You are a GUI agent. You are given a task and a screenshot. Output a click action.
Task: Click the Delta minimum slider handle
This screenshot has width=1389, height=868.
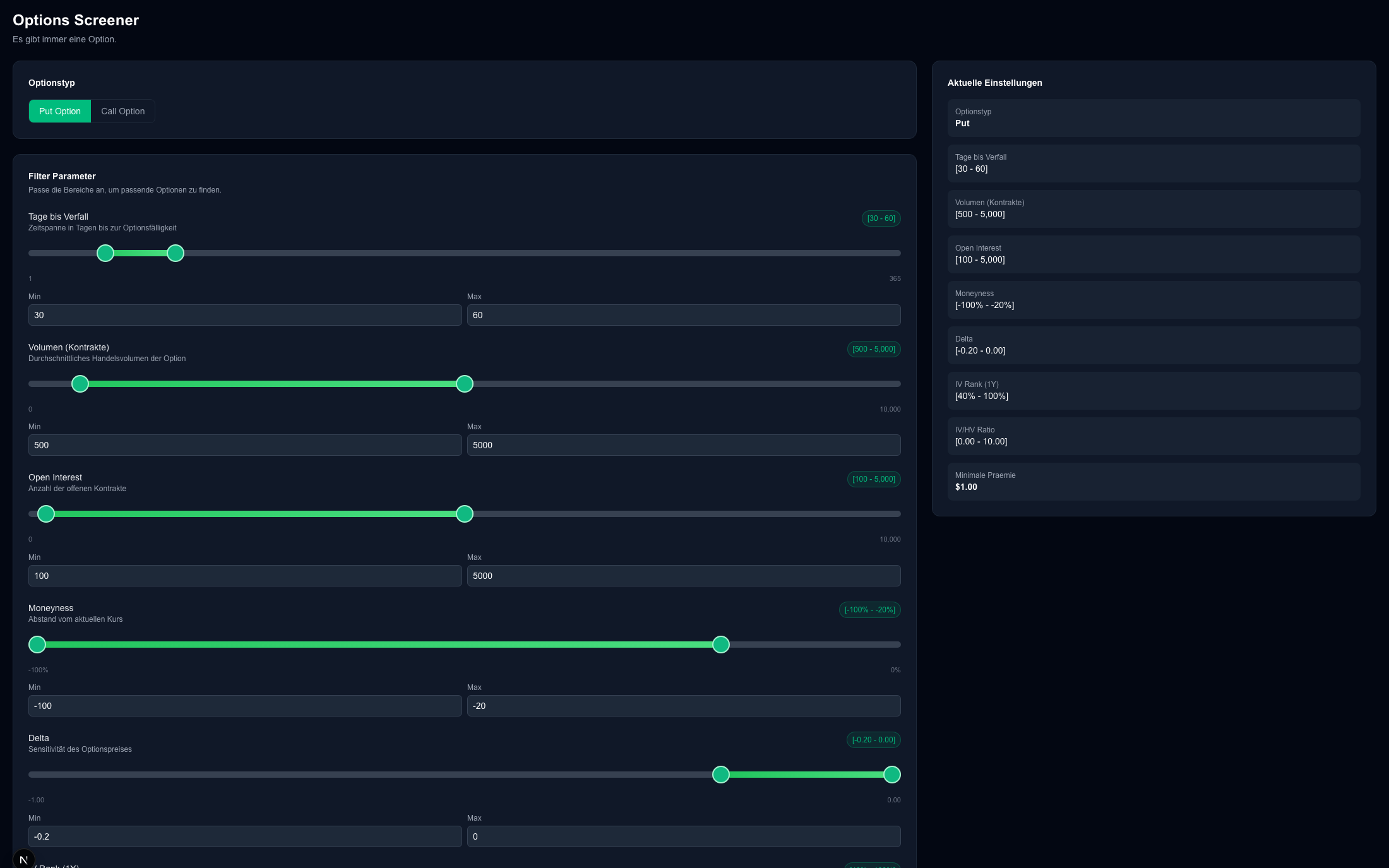coord(721,775)
